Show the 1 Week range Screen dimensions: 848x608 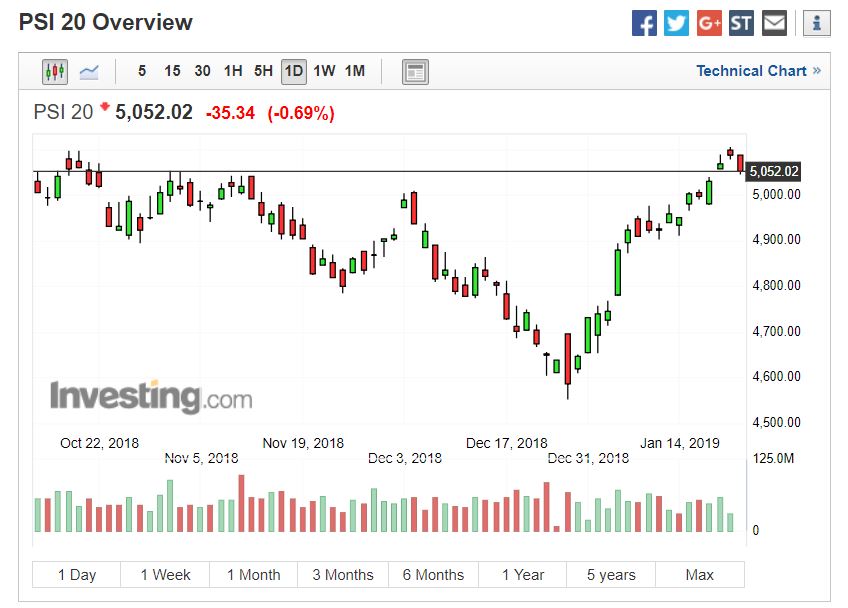click(x=165, y=574)
